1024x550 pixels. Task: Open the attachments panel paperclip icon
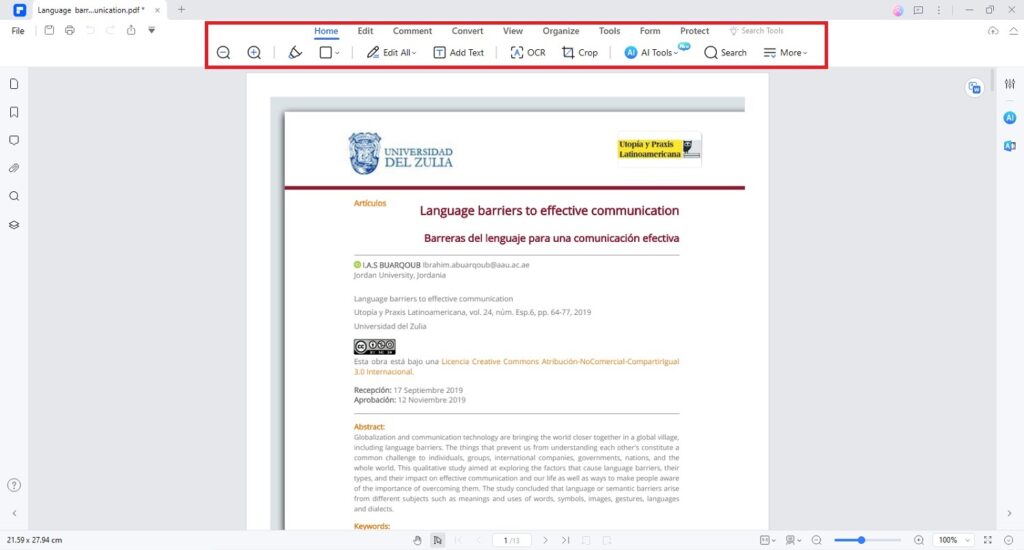click(14, 168)
